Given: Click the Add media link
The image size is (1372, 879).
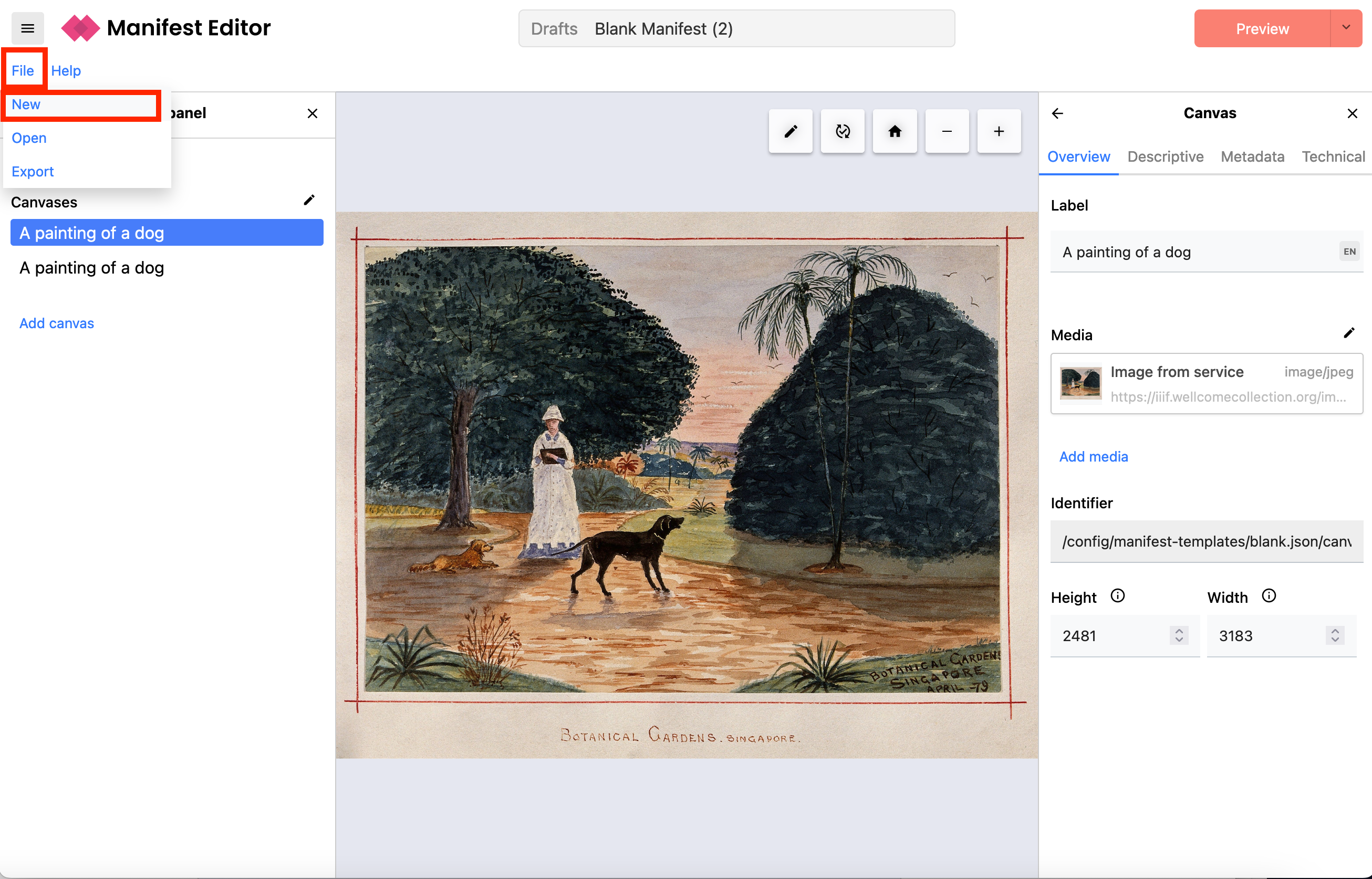Looking at the screenshot, I should click(x=1094, y=456).
